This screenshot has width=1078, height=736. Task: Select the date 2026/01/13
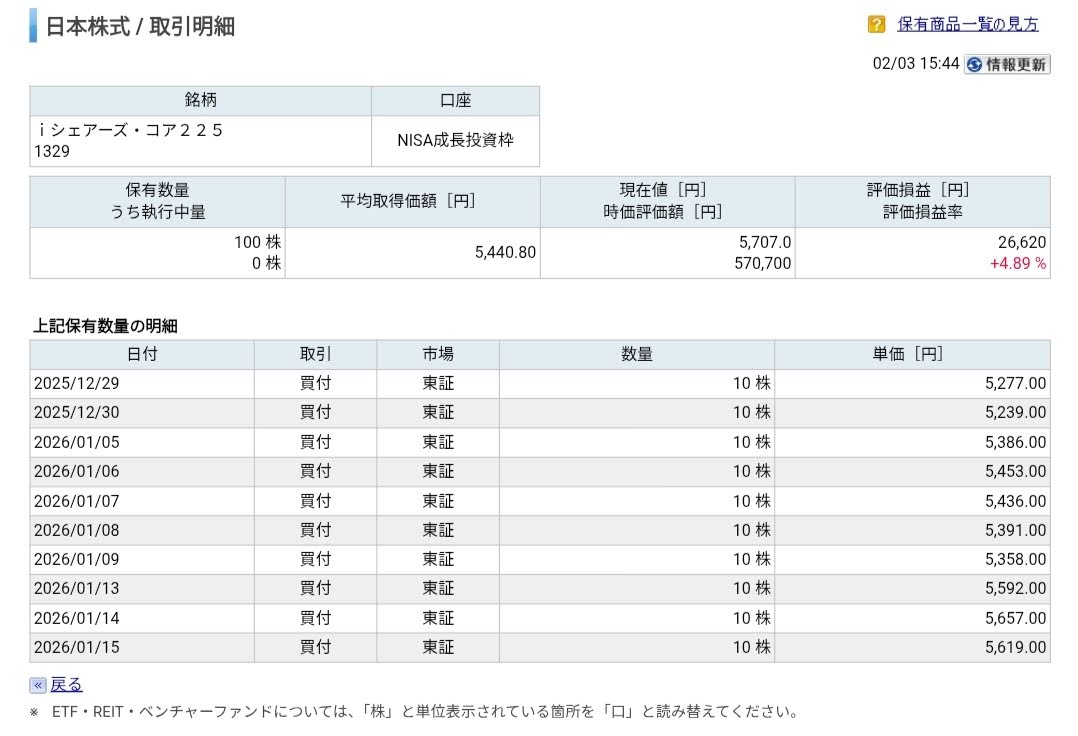tap(76, 588)
